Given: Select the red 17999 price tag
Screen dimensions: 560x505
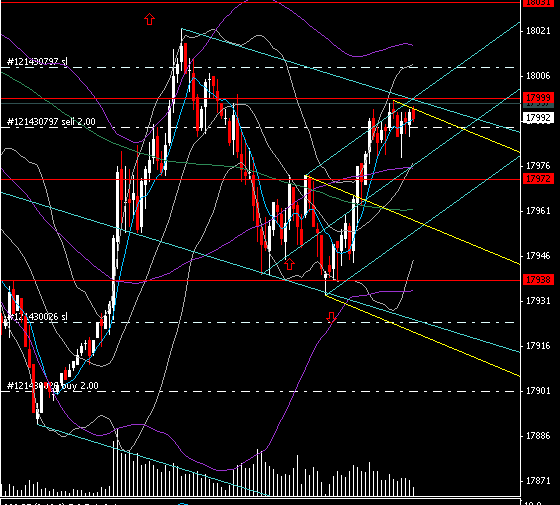Looking at the screenshot, I should click(539, 98).
